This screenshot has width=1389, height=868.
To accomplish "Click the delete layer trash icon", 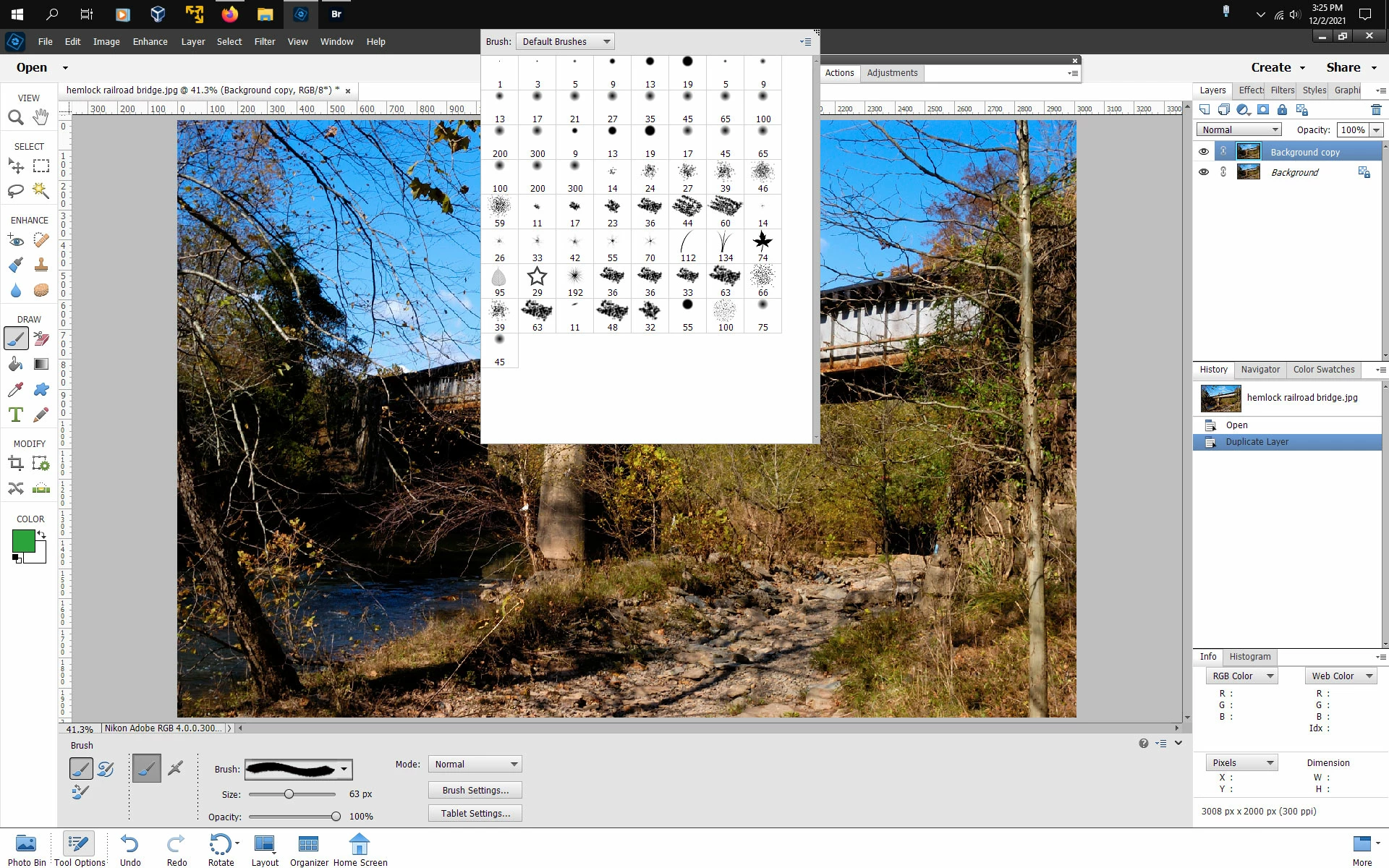I will [x=1375, y=110].
